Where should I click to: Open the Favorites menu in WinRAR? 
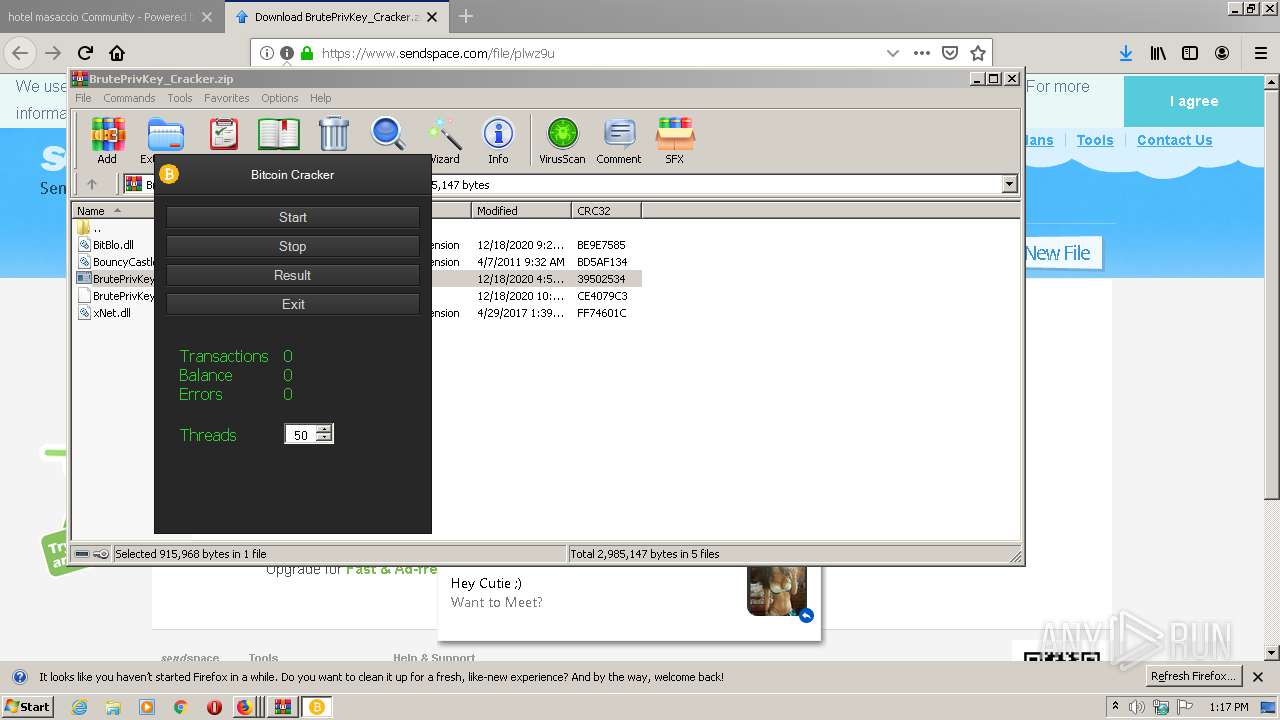tap(227, 98)
